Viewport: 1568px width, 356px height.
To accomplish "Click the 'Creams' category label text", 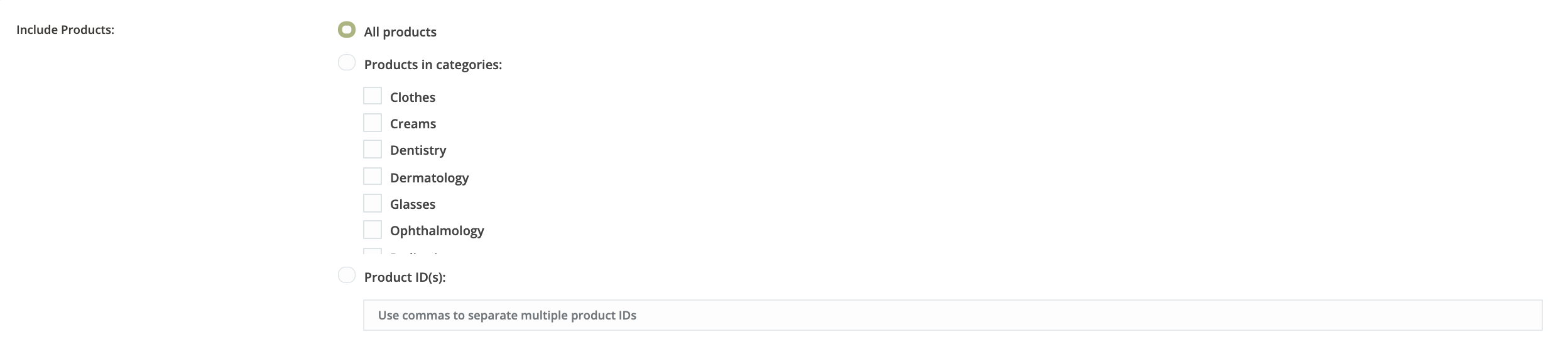I will click(413, 124).
